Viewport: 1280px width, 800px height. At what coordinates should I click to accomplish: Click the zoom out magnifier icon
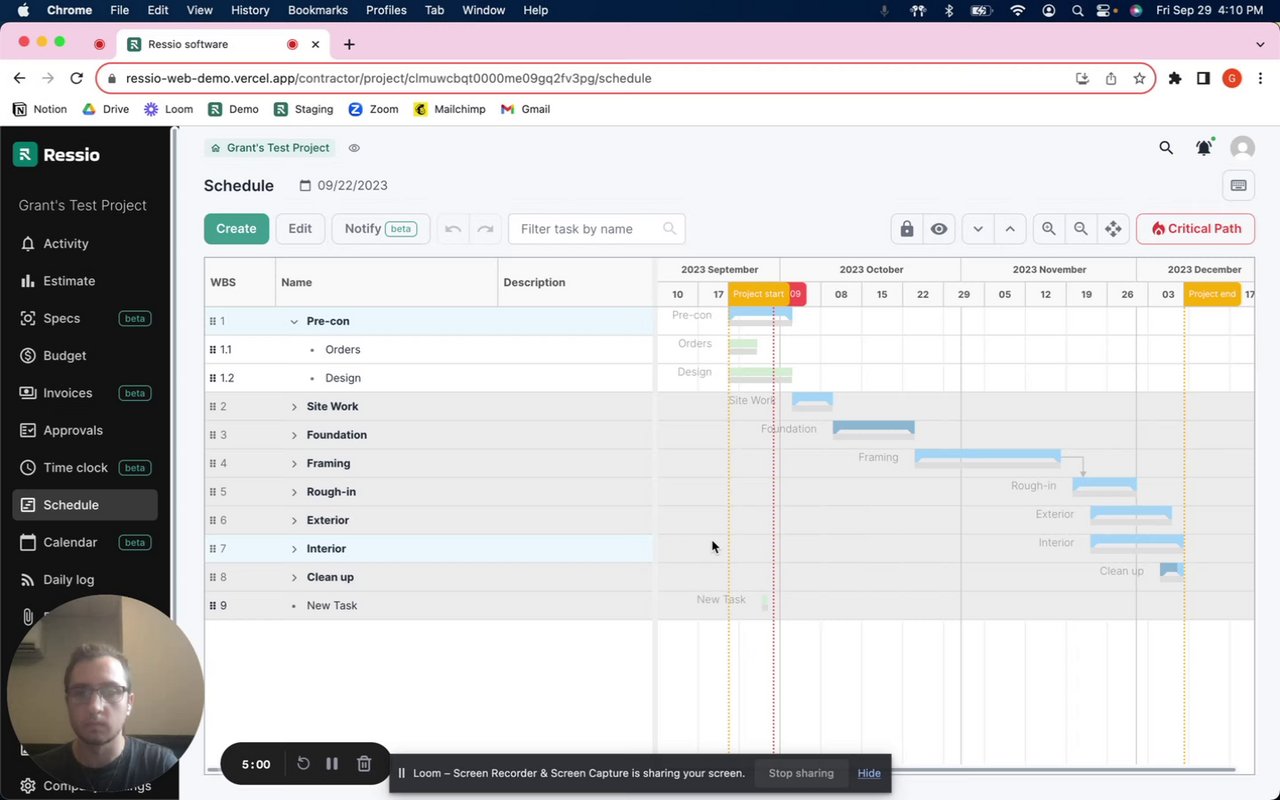1081,229
